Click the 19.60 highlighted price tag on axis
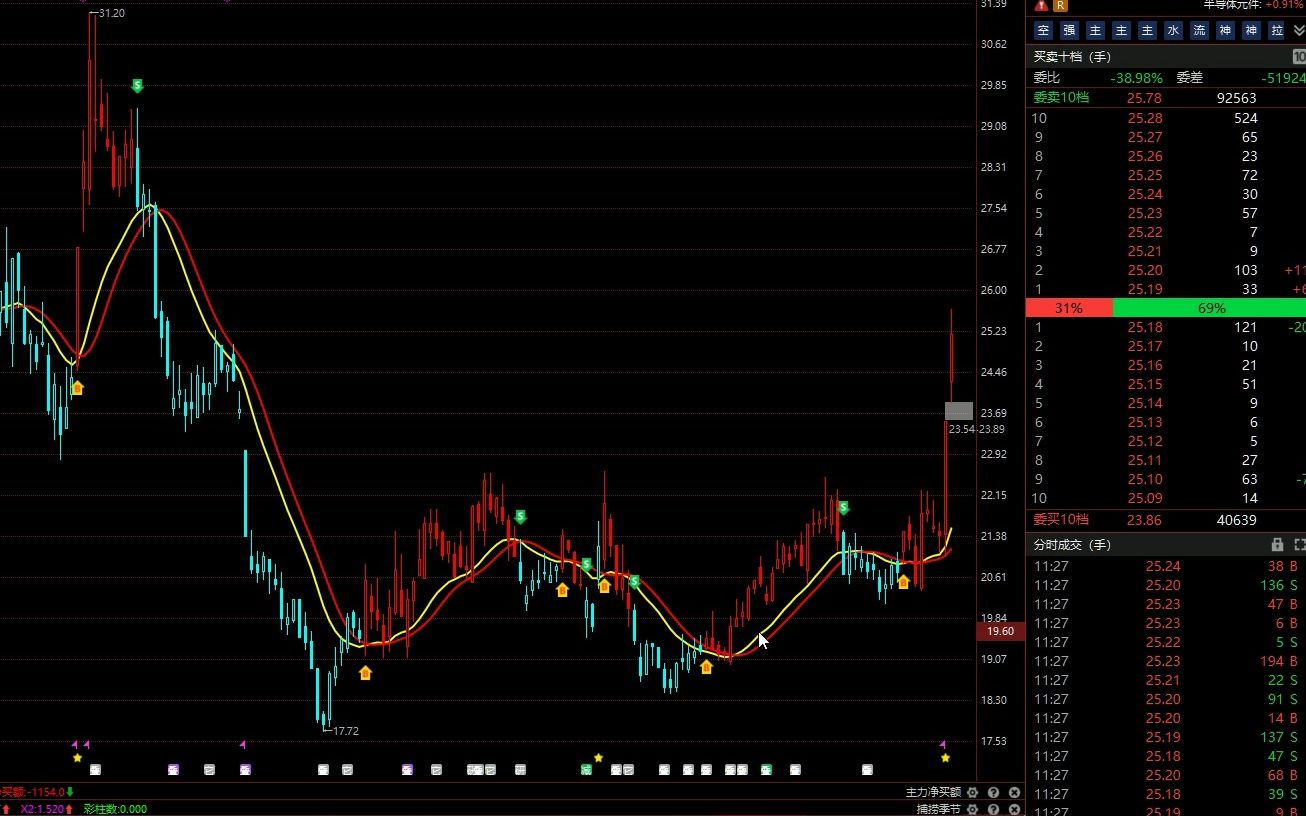Viewport: 1306px width, 816px height. [1000, 631]
